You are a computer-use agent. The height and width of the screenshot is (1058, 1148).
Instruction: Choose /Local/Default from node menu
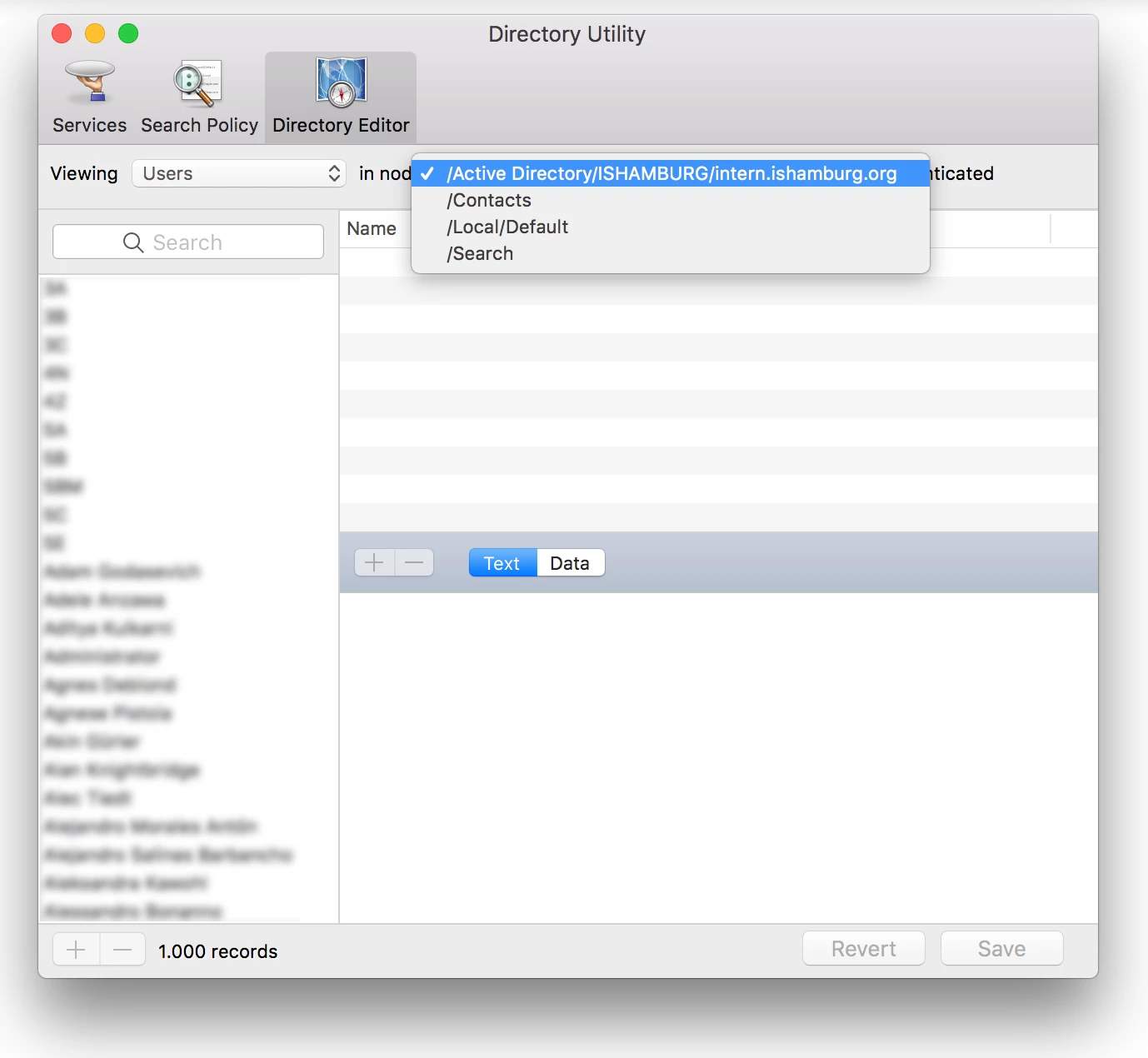(671, 227)
